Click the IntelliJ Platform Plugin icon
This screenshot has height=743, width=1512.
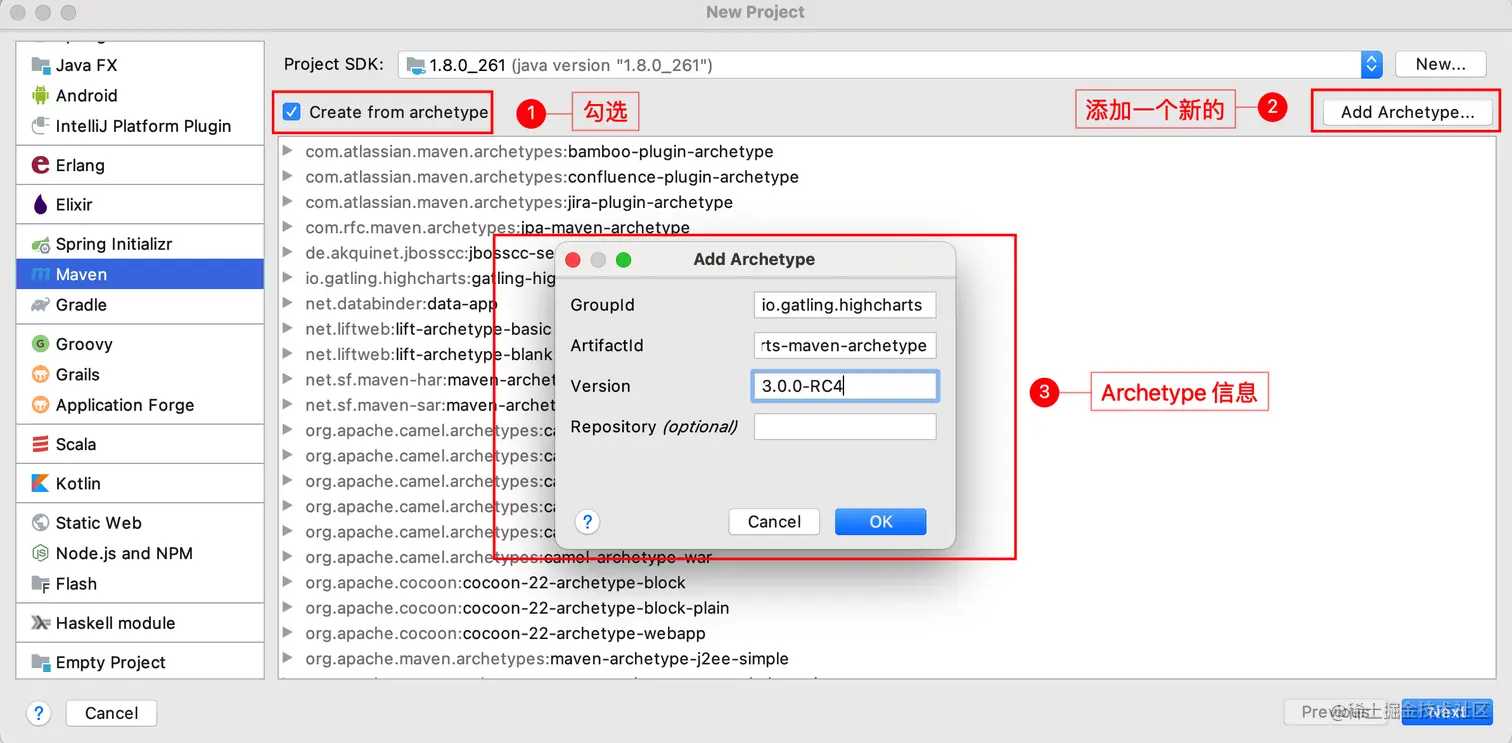pos(40,126)
